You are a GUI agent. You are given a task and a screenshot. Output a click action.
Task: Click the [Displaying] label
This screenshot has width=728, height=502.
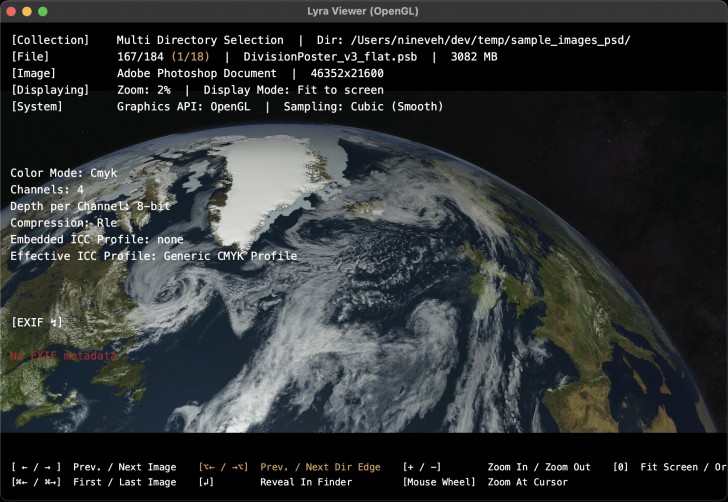click(x=50, y=90)
